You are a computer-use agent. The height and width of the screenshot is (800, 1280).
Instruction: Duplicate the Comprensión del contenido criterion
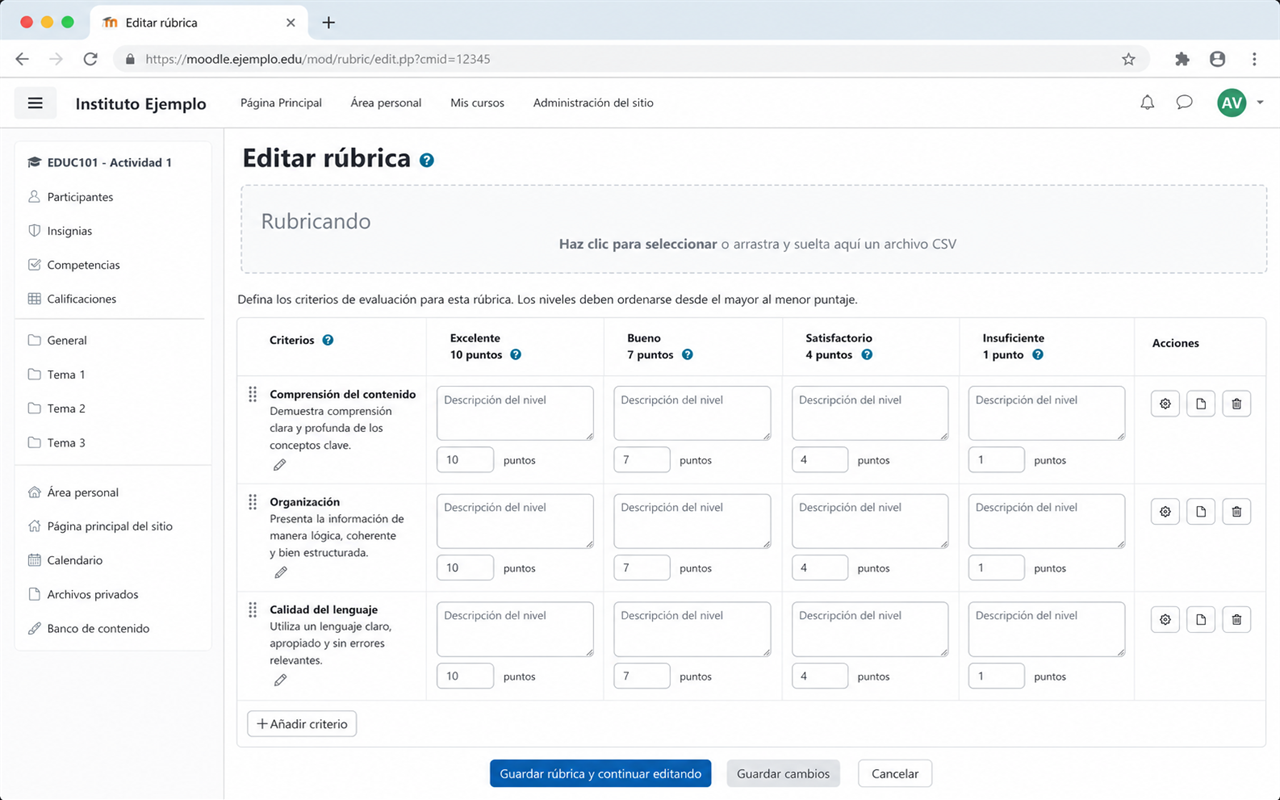click(1201, 404)
